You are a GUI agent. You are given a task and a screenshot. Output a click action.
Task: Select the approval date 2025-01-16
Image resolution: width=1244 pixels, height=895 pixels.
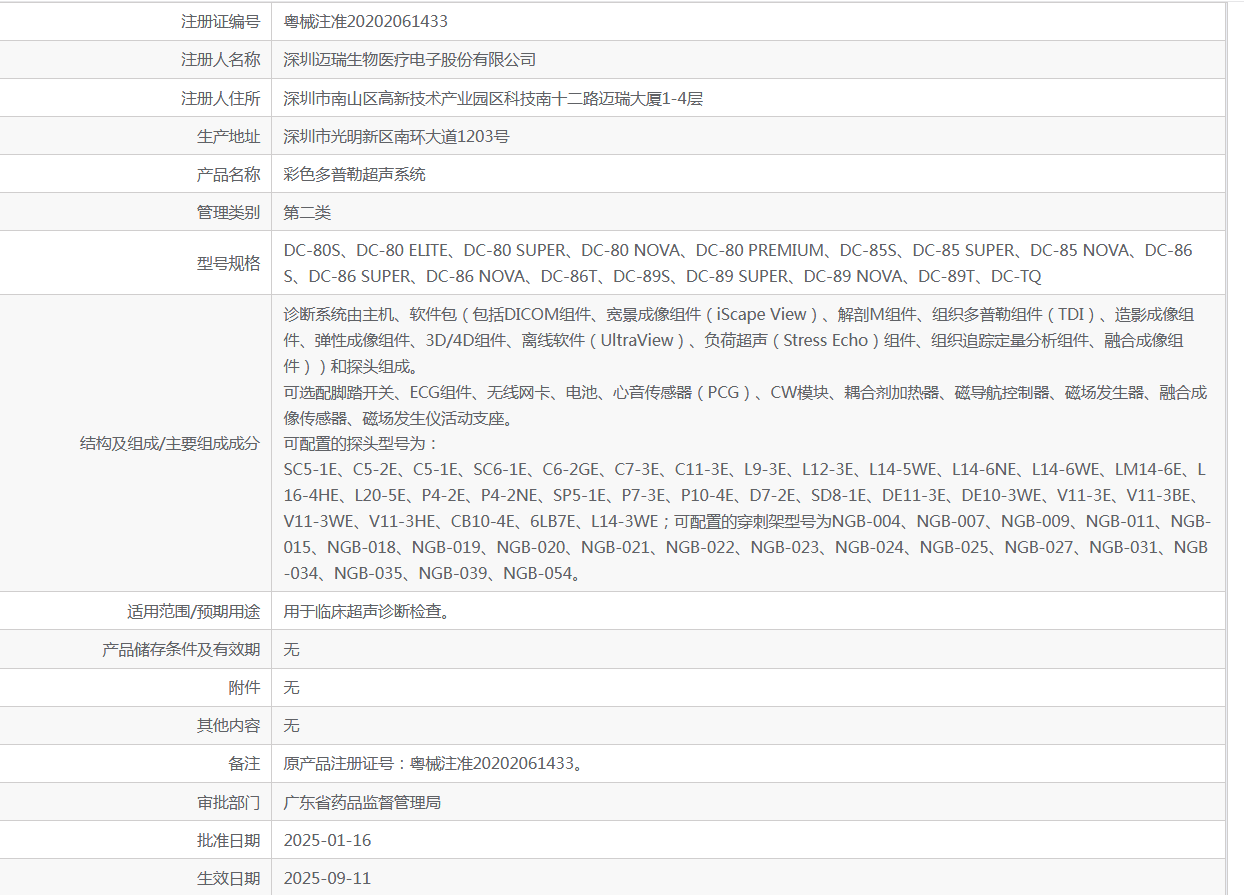click(x=327, y=840)
